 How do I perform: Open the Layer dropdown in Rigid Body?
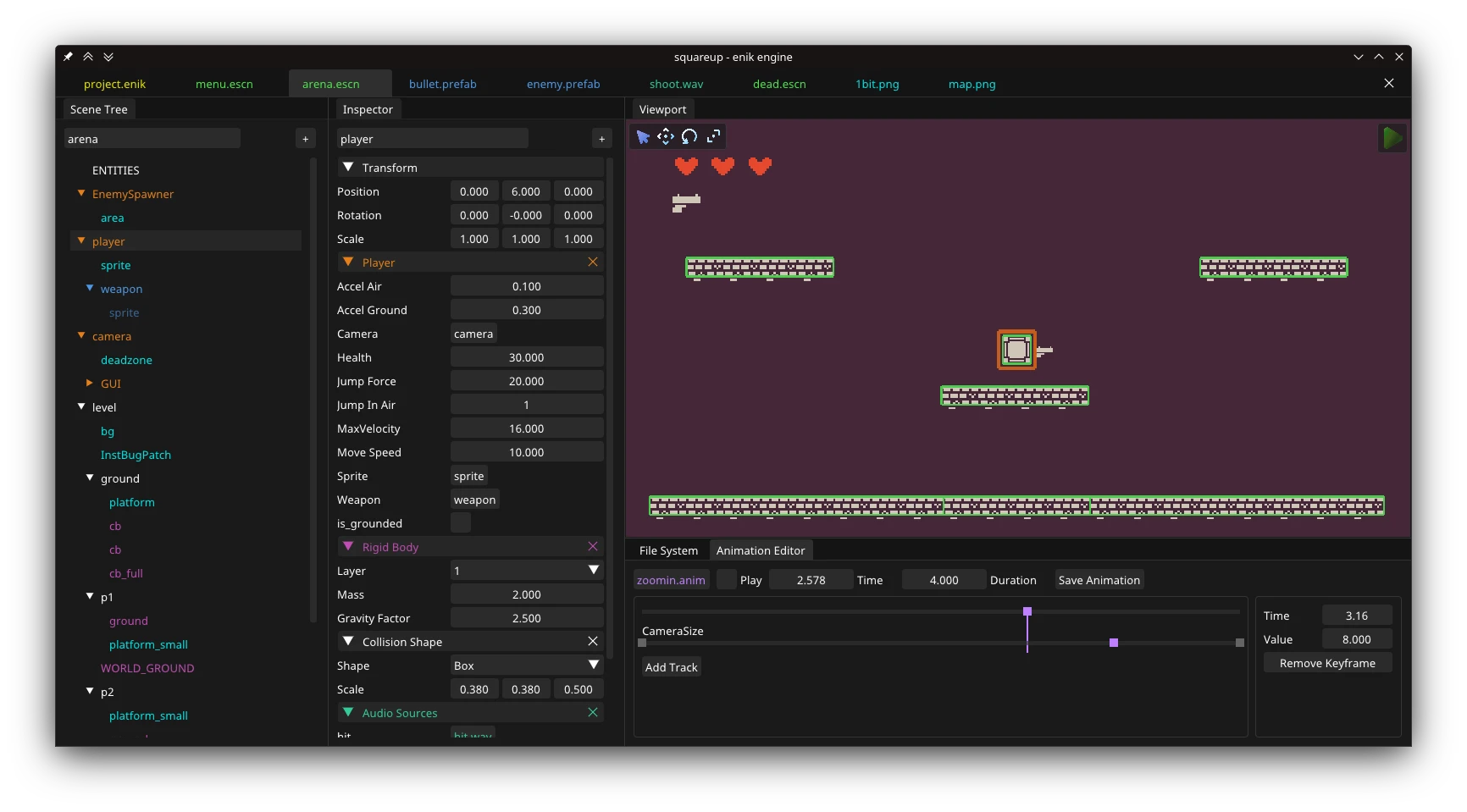pos(526,571)
